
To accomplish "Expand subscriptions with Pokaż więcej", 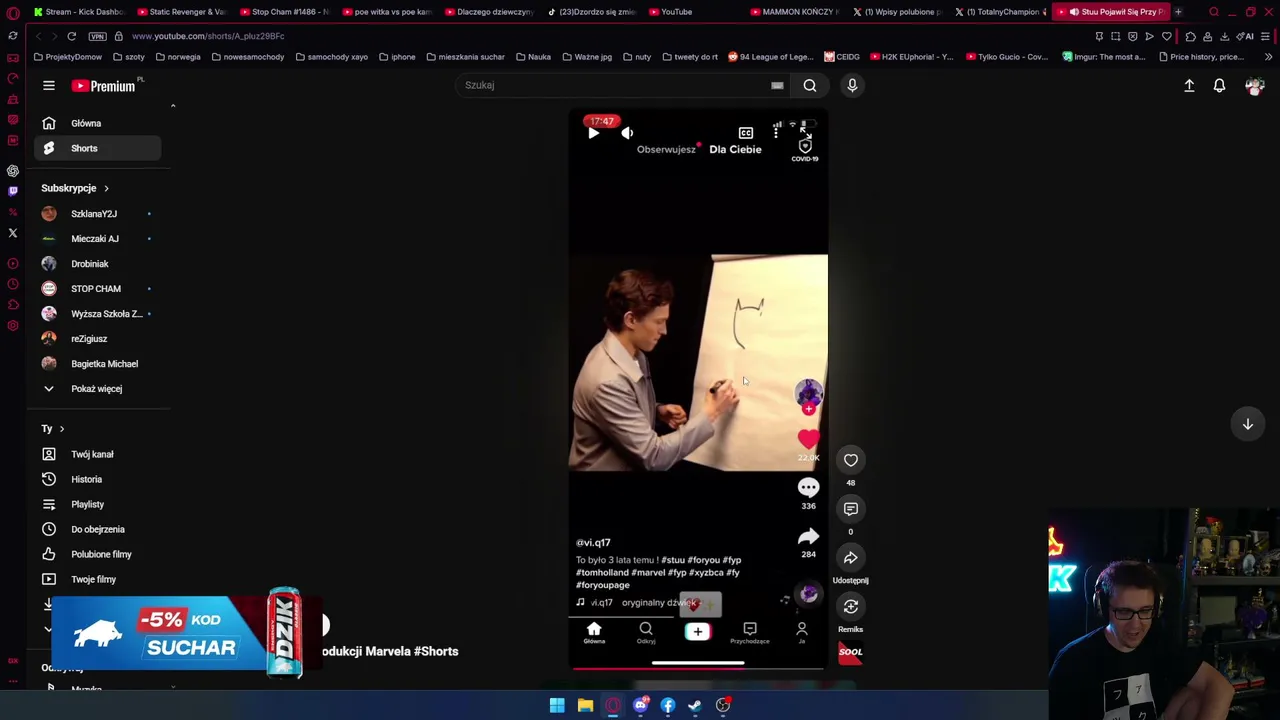I will [x=98, y=389].
